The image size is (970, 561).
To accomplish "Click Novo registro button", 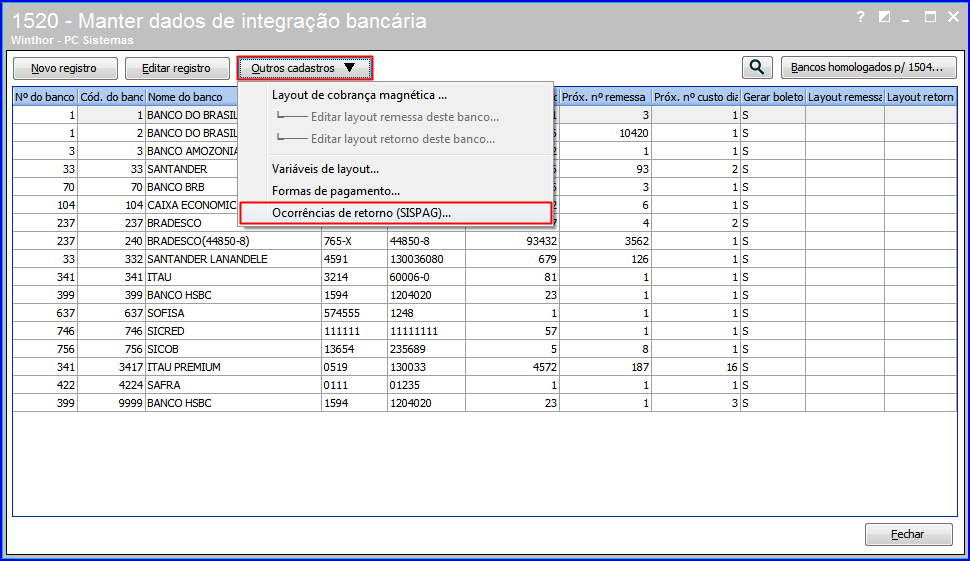I will coord(65,68).
